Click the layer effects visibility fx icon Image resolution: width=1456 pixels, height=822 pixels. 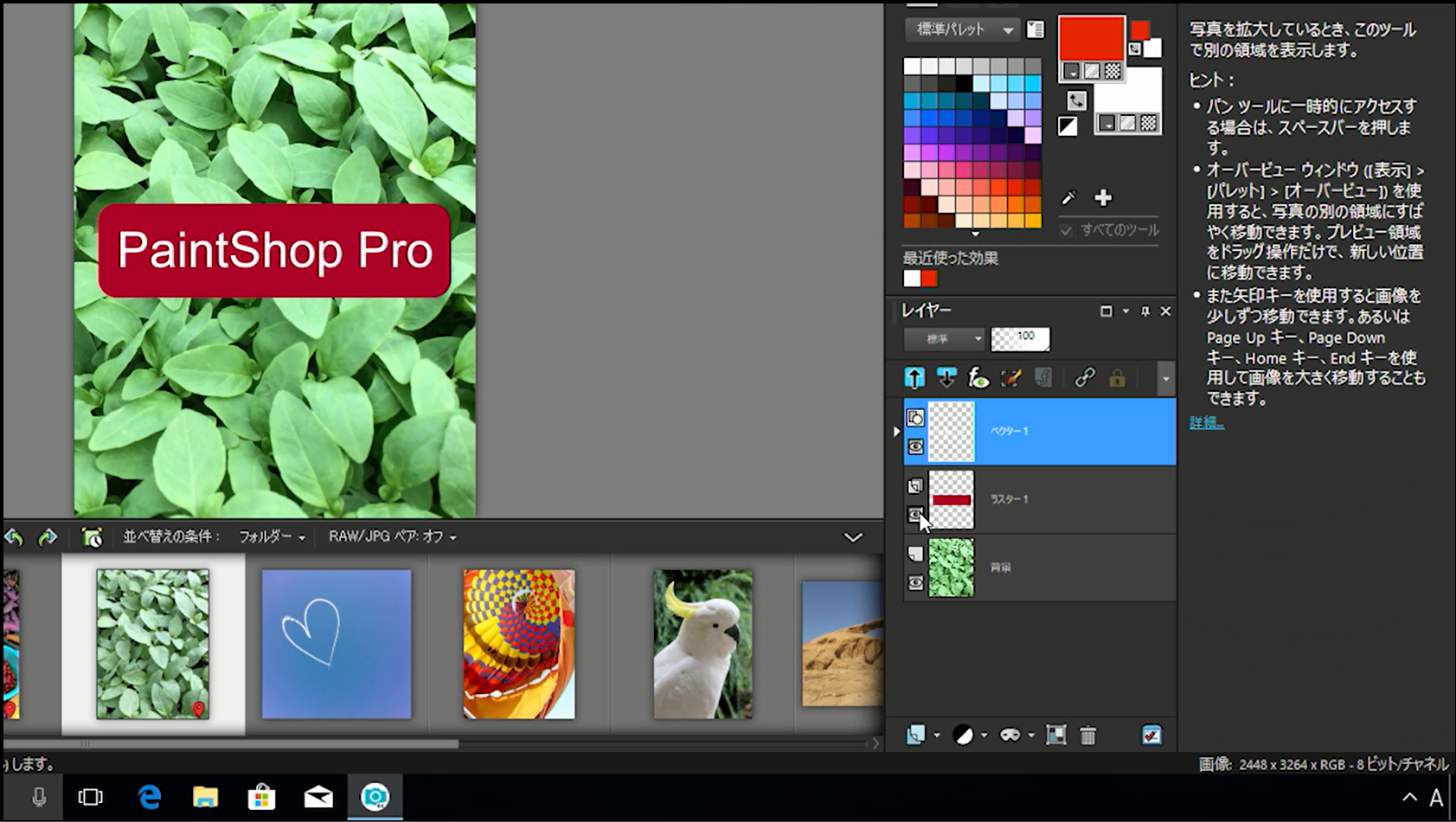[x=978, y=378]
